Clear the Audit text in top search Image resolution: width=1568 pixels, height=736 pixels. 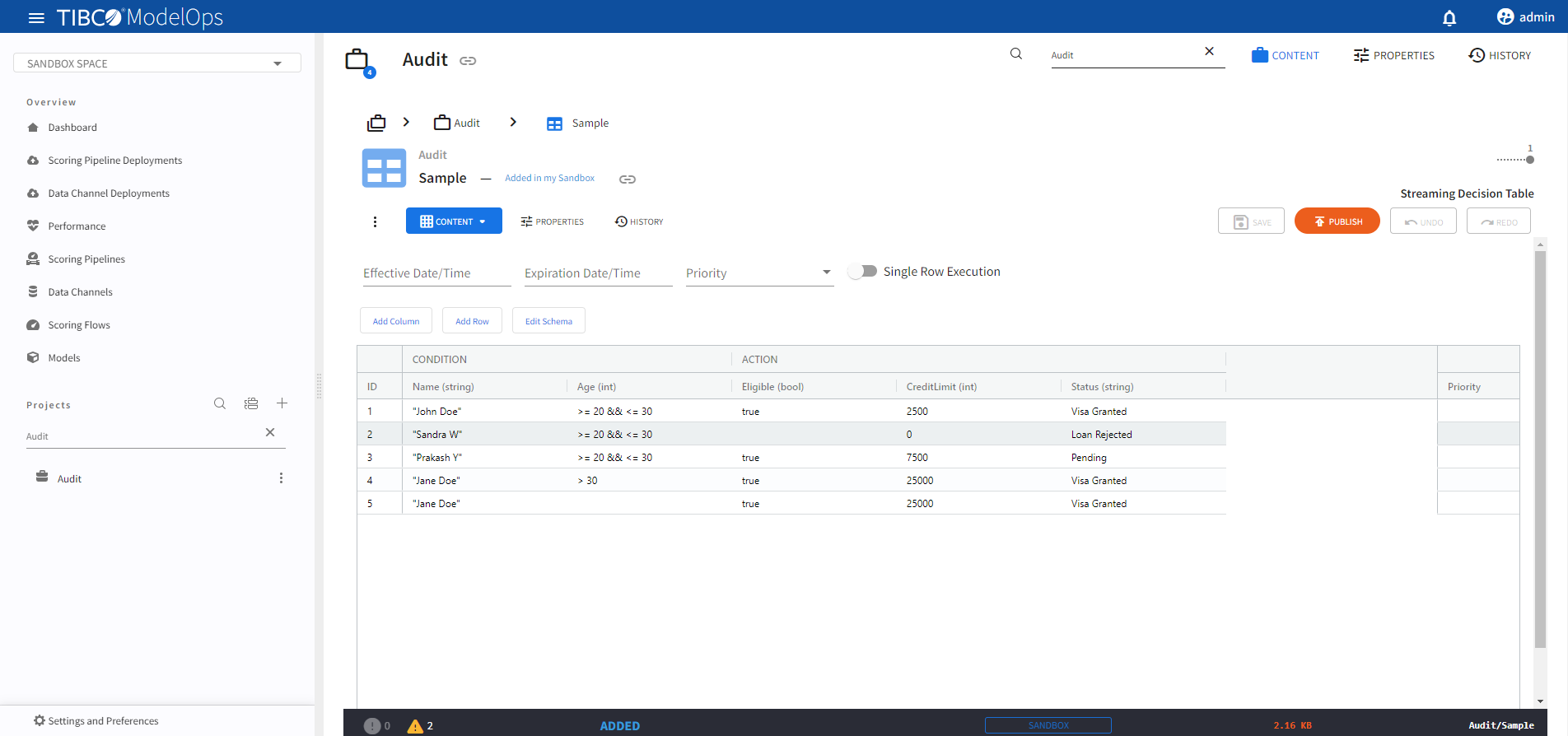1209,51
